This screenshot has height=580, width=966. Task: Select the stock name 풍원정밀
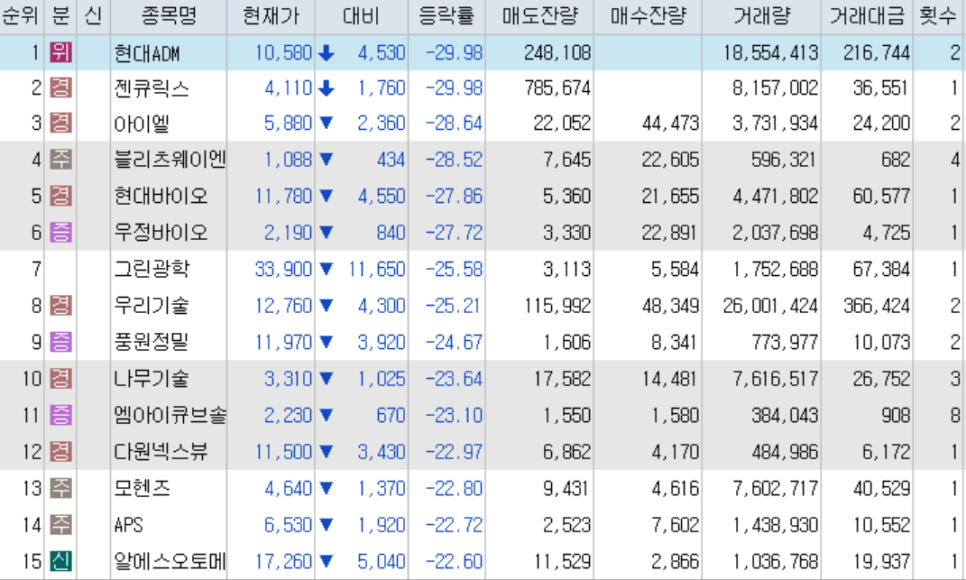pyautogui.click(x=152, y=342)
